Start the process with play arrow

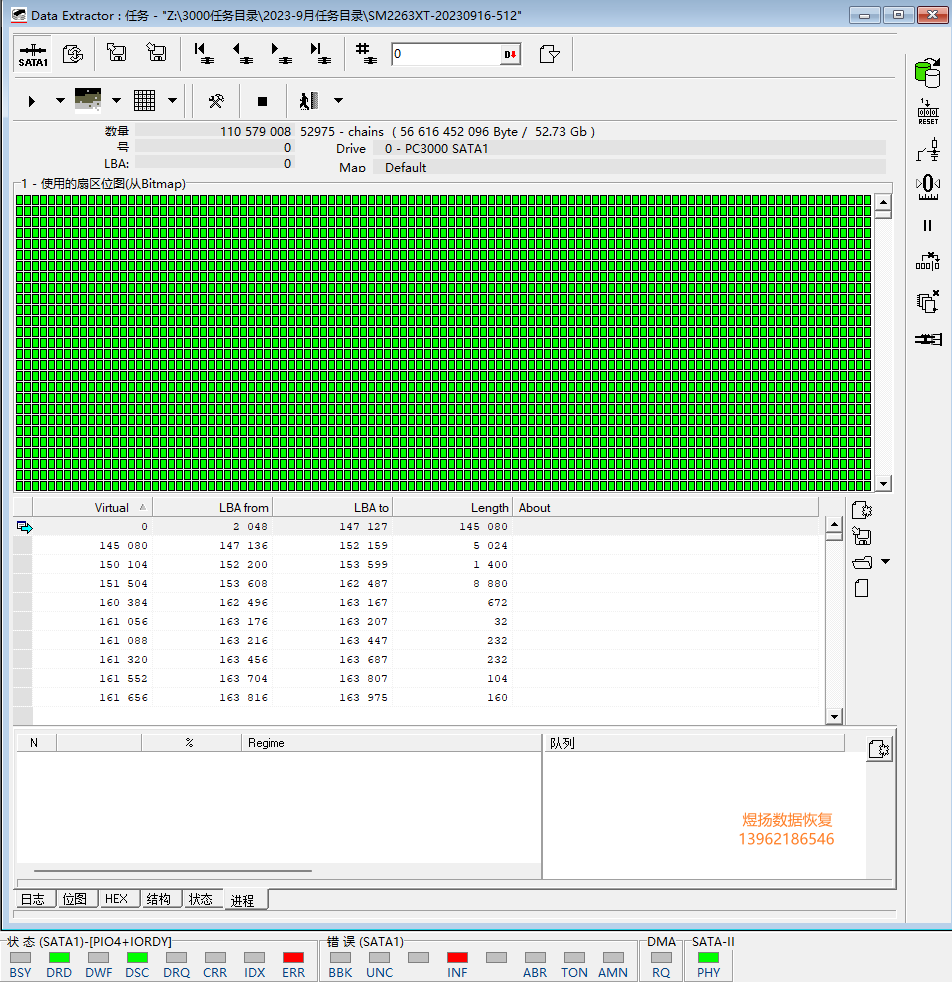tap(32, 101)
